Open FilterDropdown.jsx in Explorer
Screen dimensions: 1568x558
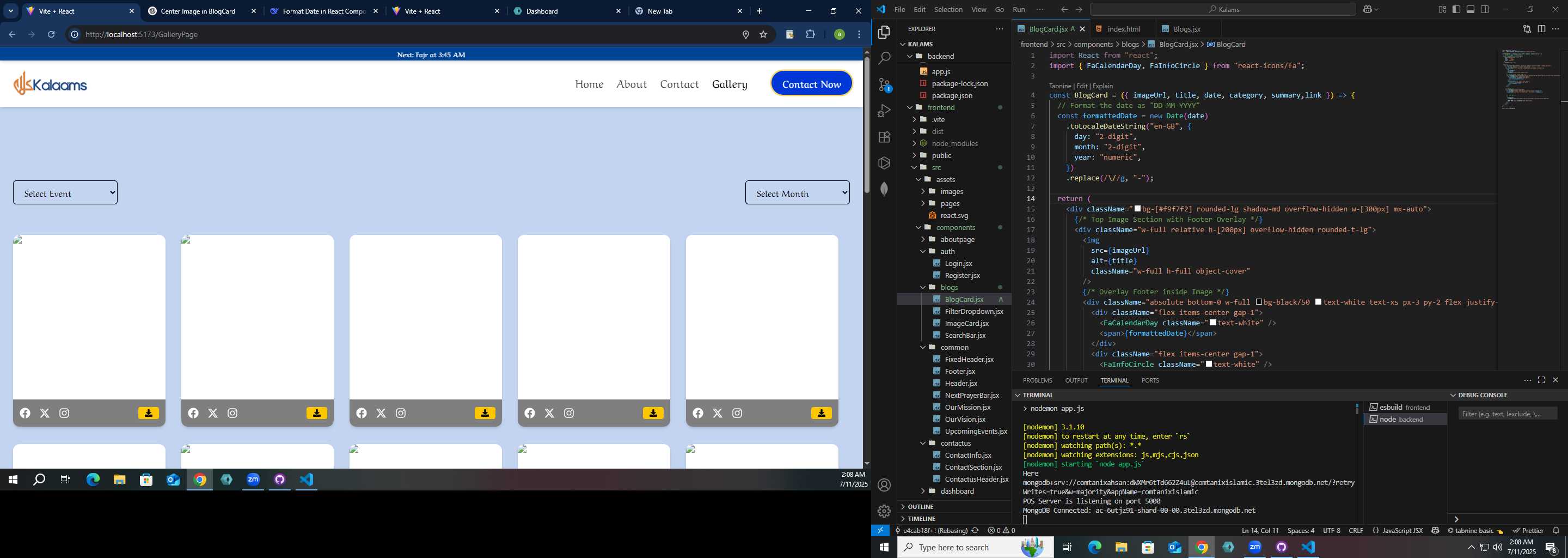click(x=973, y=312)
